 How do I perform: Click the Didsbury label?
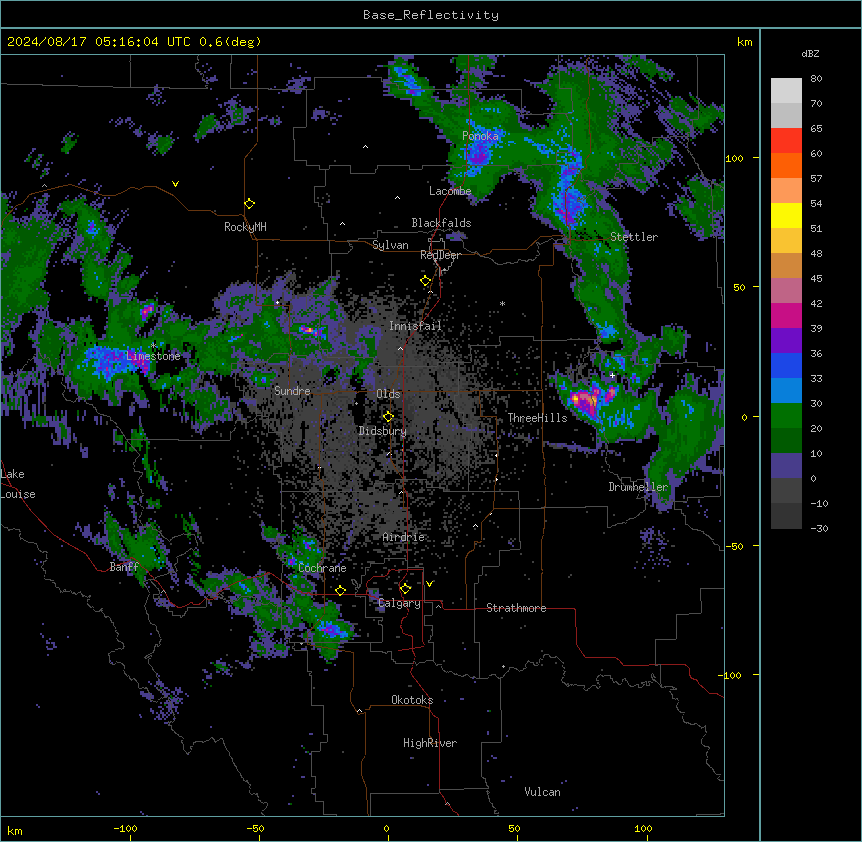383,431
